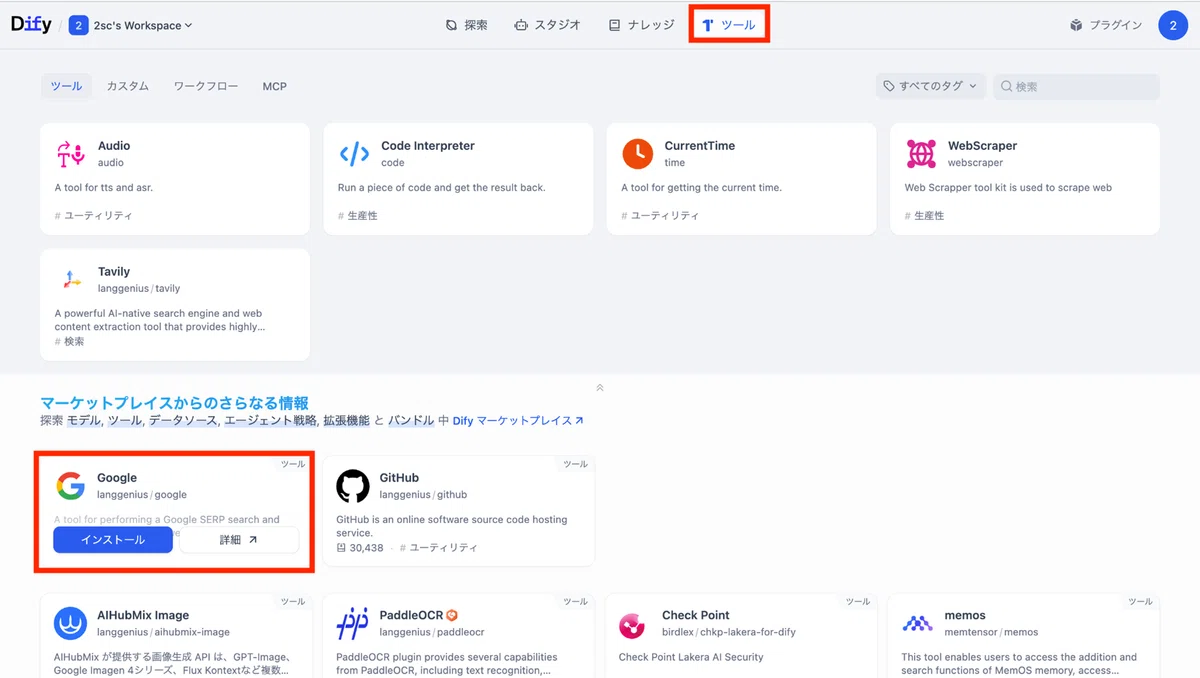Click the CurrentTime clock icon
This screenshot has height=678, width=1200.
[637, 154]
